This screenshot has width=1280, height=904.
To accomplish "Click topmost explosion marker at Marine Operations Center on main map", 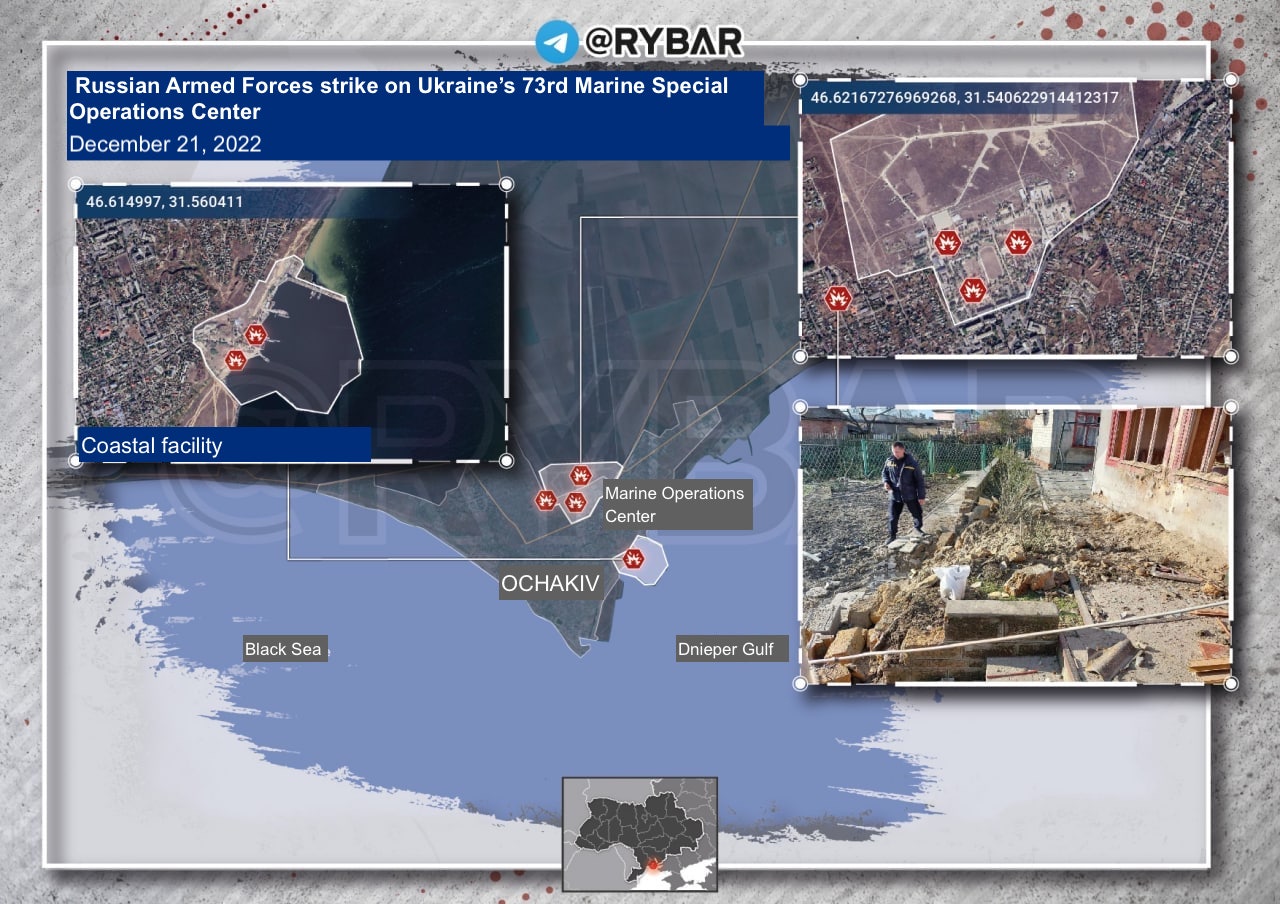I will coord(579,475).
